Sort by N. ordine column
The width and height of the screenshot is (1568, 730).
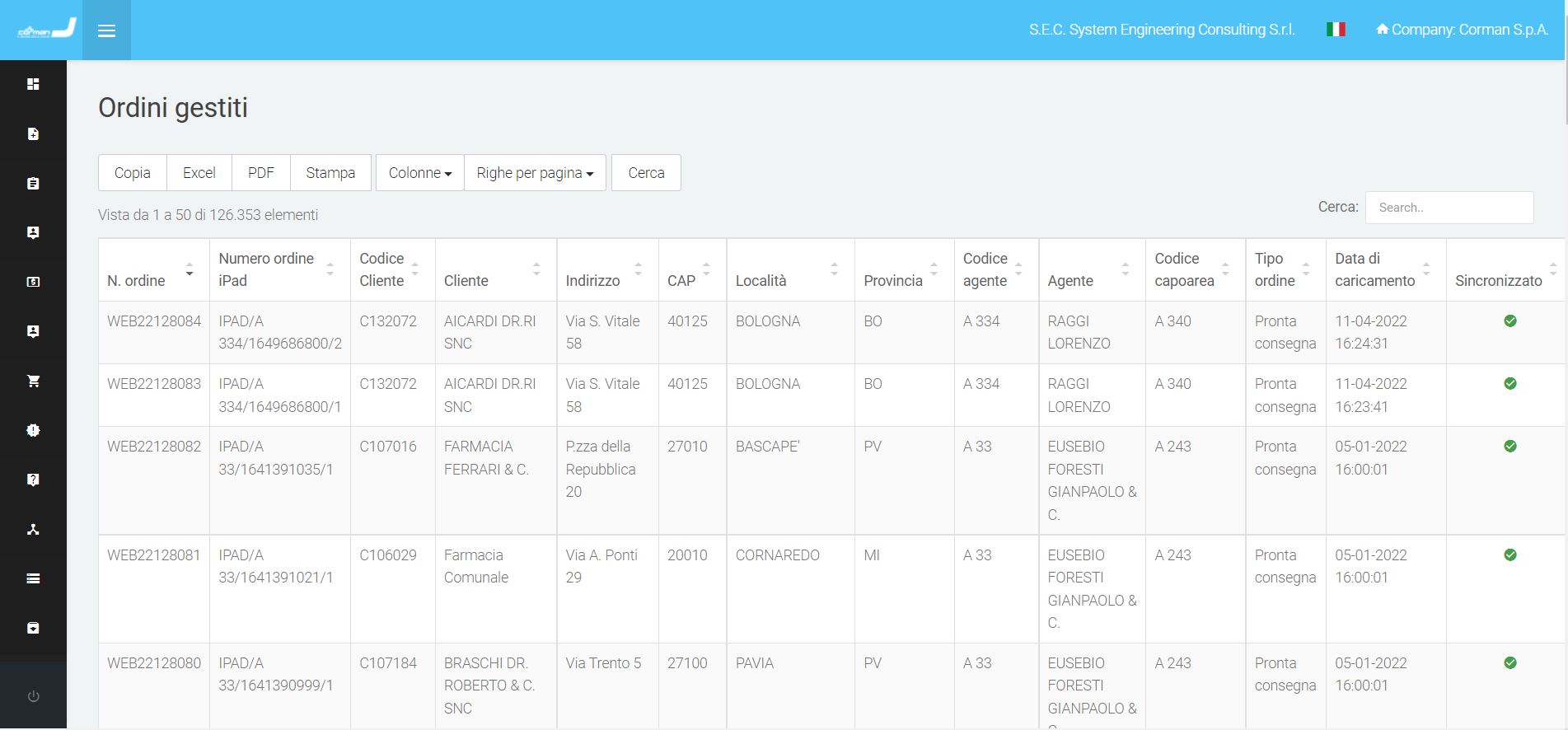click(154, 270)
